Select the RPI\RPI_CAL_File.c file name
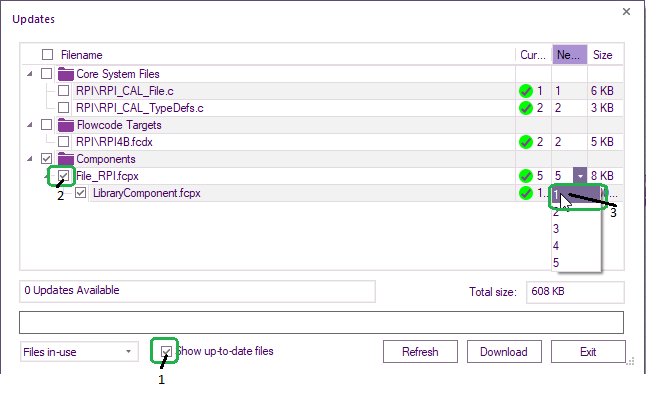Screen dimensions: 653x394 125,91
